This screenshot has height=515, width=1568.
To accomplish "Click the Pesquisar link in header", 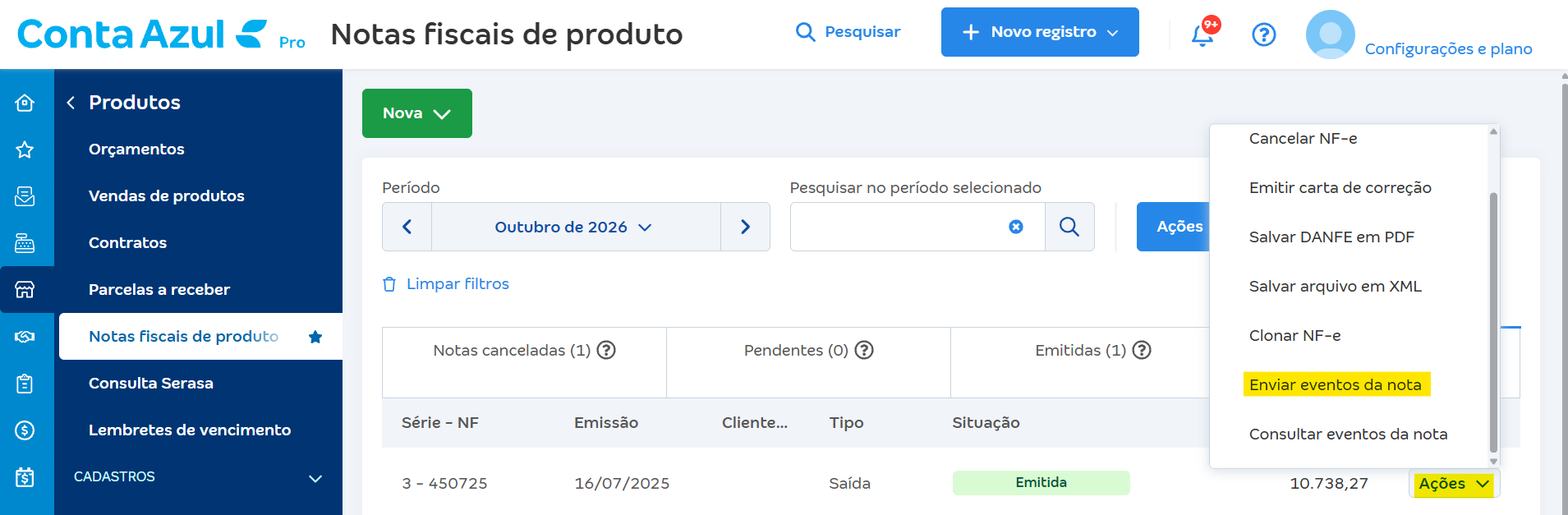I will pyautogui.click(x=862, y=32).
